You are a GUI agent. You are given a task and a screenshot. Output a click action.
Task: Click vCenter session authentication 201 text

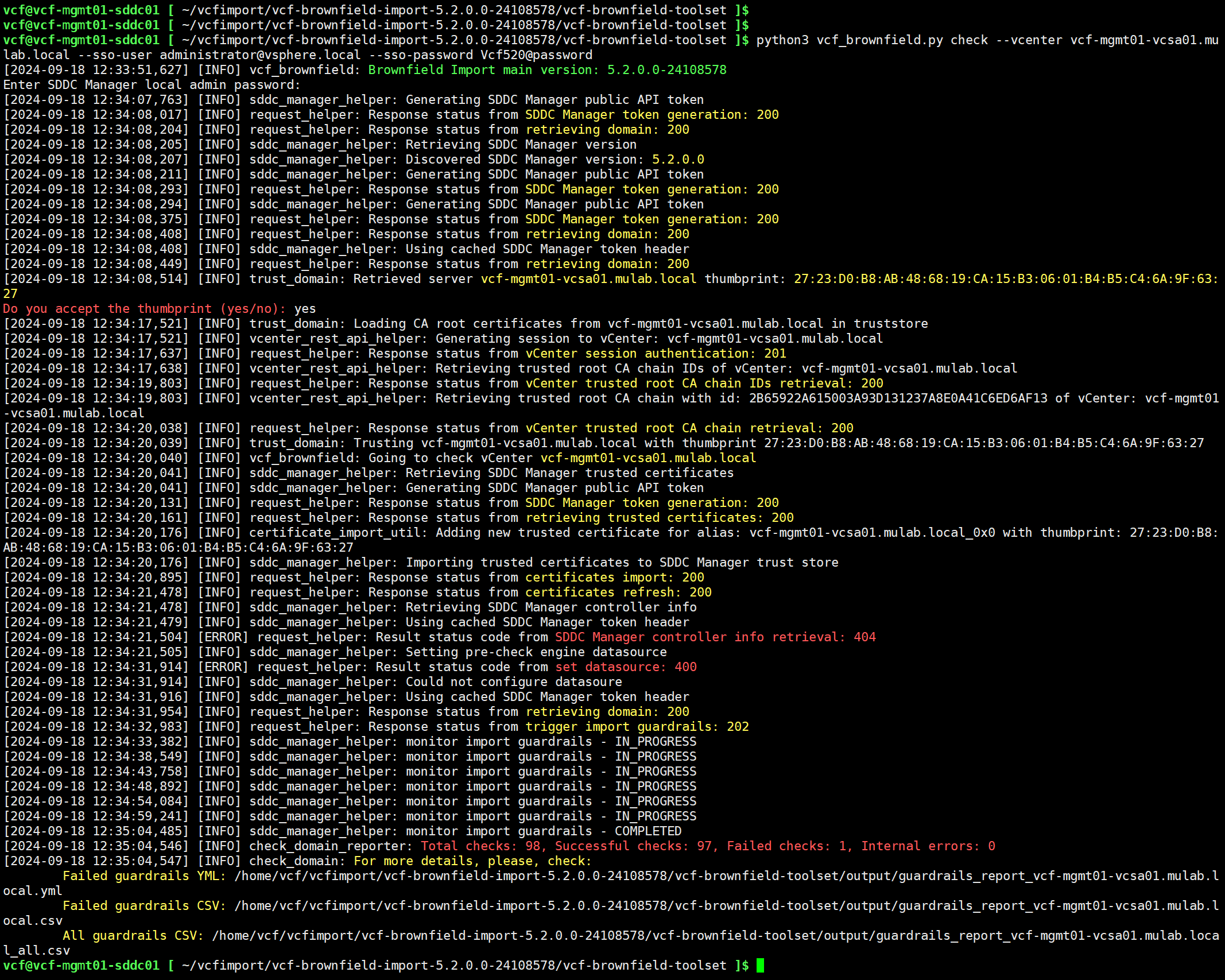click(x=656, y=354)
